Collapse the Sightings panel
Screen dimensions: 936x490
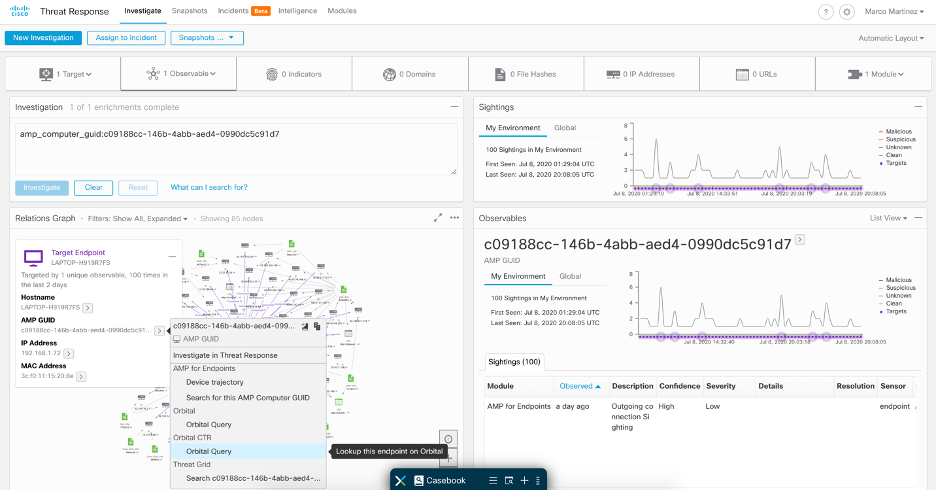point(919,105)
